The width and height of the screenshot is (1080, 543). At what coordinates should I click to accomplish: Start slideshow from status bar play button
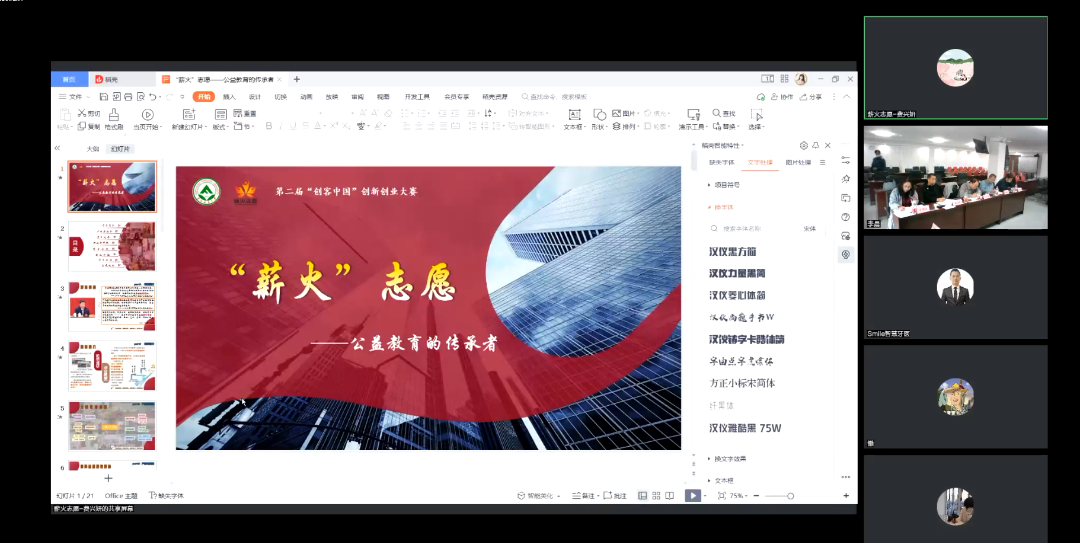pyautogui.click(x=692, y=495)
